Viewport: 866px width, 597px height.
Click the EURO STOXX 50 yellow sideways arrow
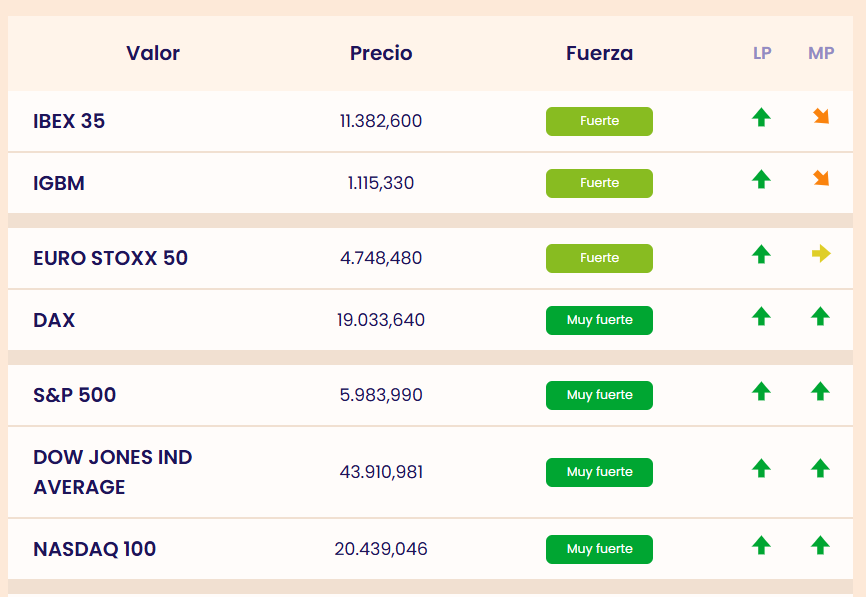tap(821, 254)
